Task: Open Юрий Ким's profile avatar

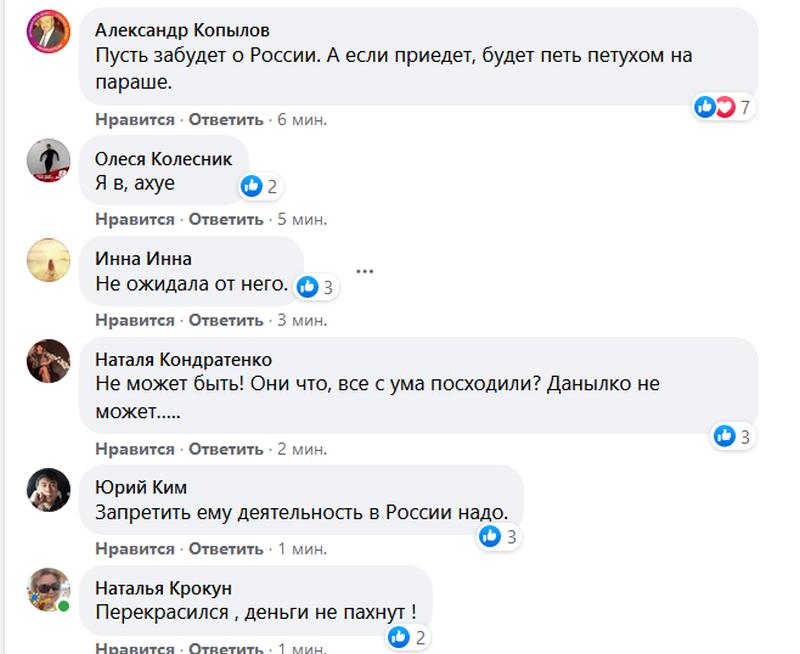Action: coord(47,490)
